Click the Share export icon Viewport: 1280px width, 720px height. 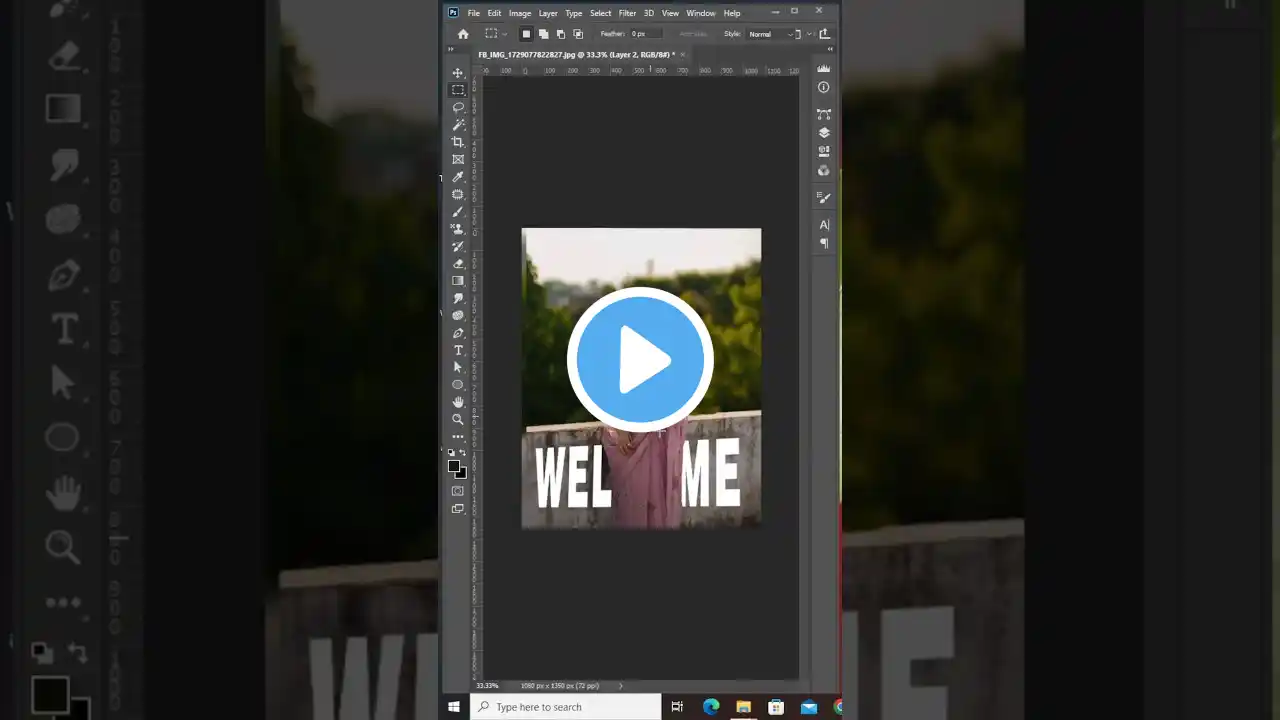click(825, 34)
